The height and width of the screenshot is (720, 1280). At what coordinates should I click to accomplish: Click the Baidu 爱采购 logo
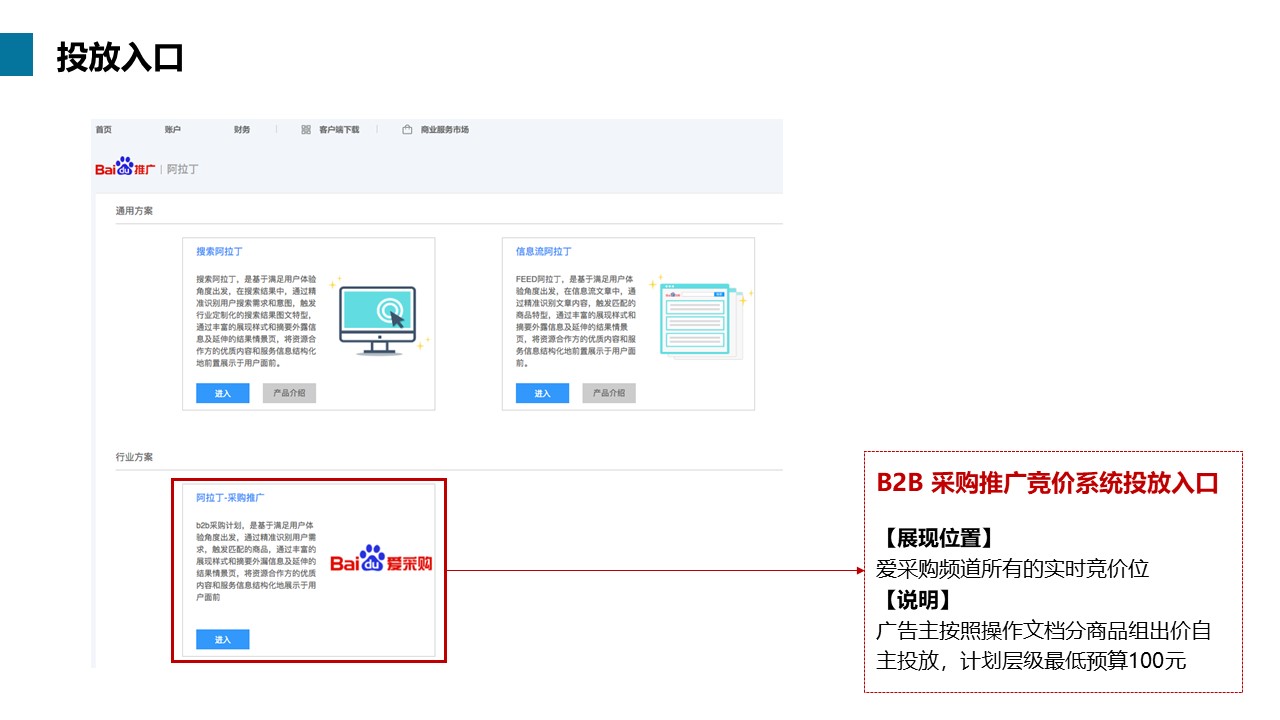[382, 560]
